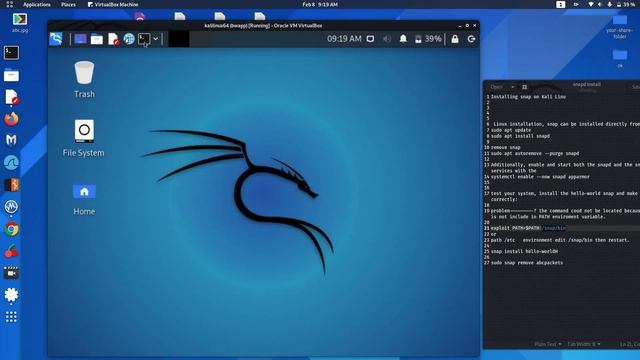Select the Trash desktop icon in Kali VM

tap(84, 80)
